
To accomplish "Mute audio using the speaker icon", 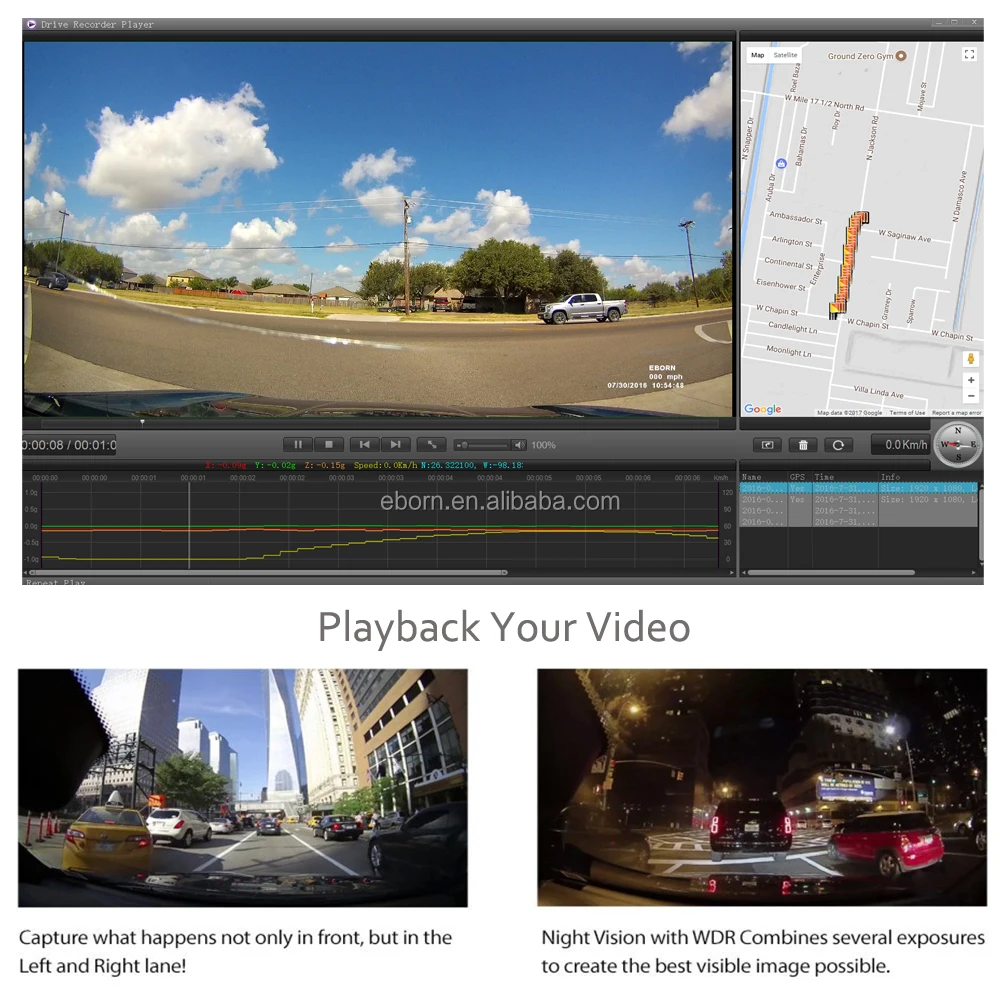I will [519, 445].
